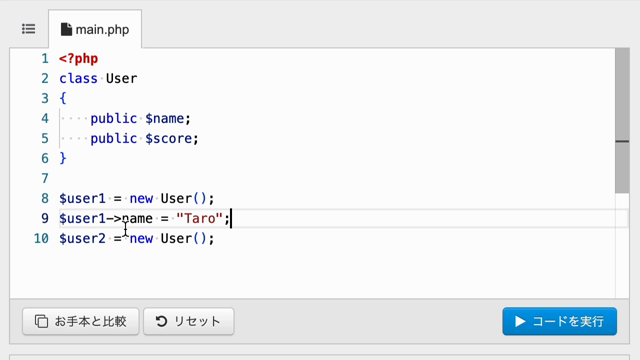Click the $user2 variable on line 10
640x360 pixels.
82,238
